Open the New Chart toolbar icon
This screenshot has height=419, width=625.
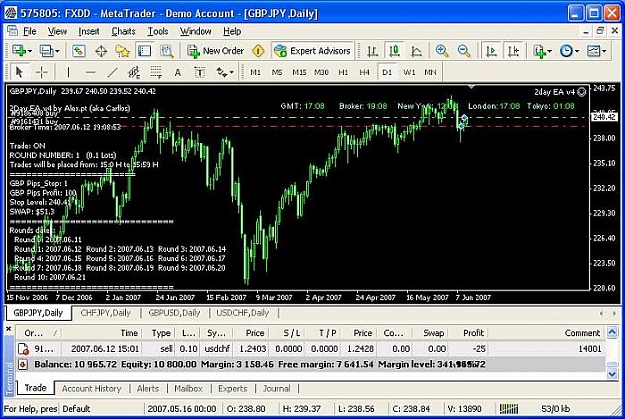point(19,51)
